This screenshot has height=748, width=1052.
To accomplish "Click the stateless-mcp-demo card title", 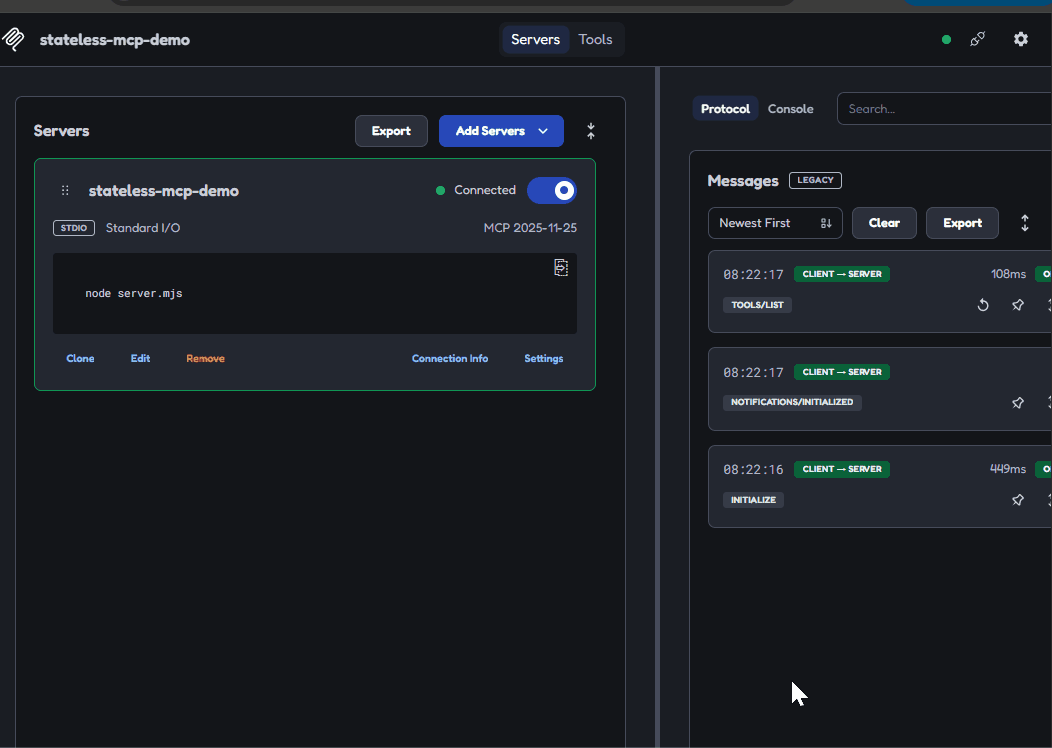I will 164,191.
